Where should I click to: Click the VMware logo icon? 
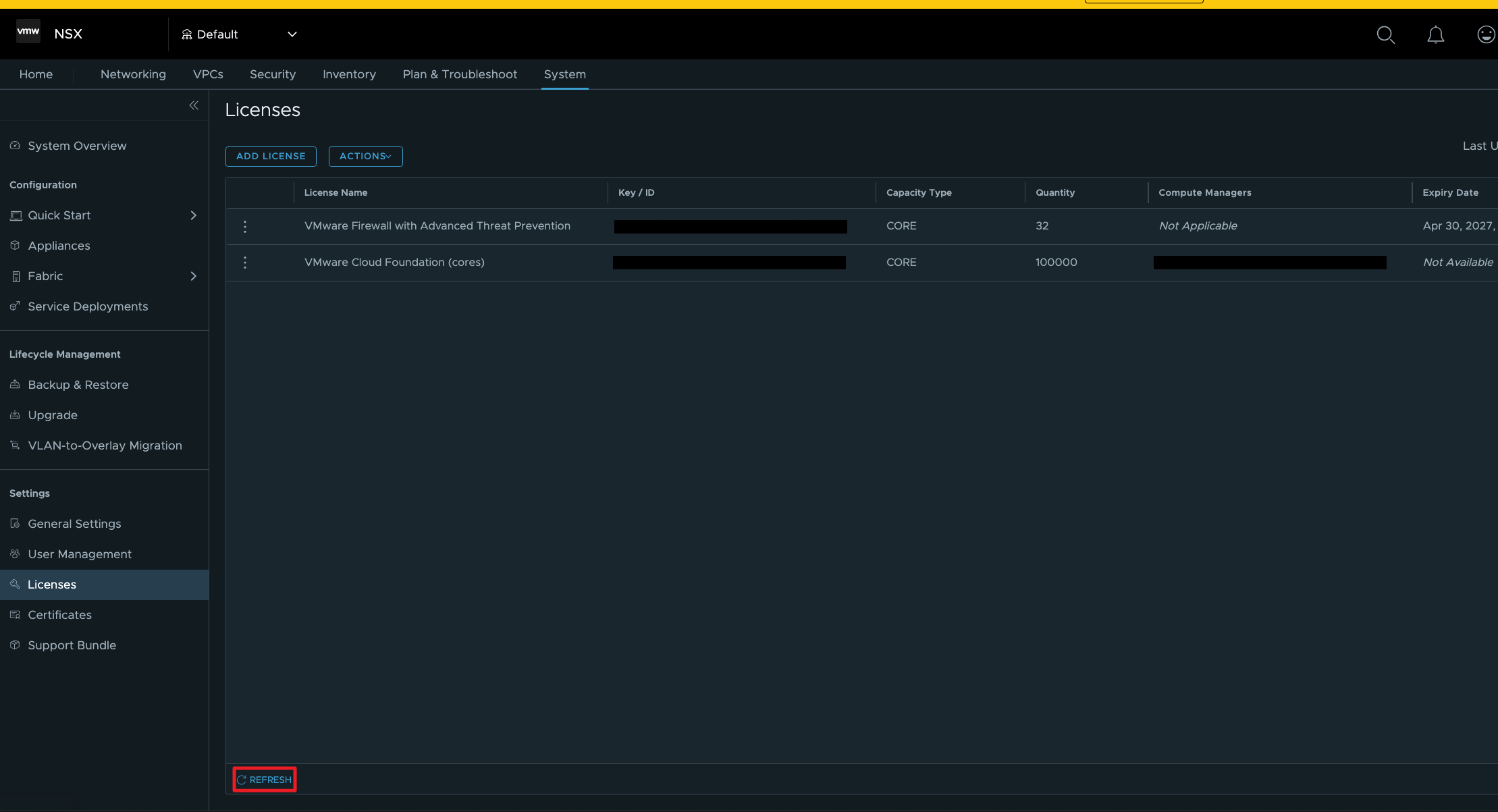point(28,32)
